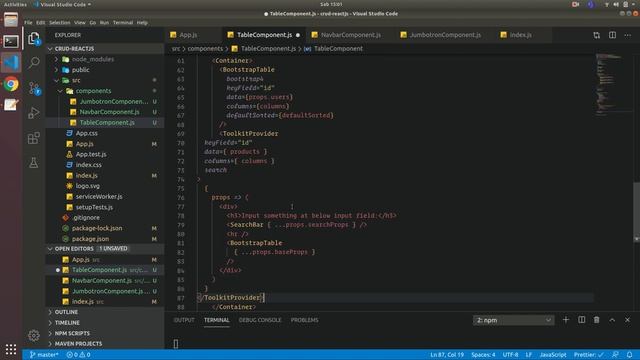Open the editor More Actions menu
The image size is (640, 360).
(627, 35)
